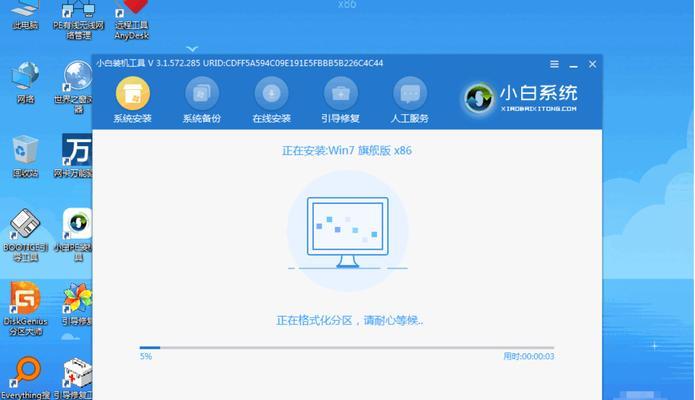Image resolution: width=695 pixels, height=400 pixels.
Task: Launch BOOTICE引导工具 shortcut
Action: [25, 235]
